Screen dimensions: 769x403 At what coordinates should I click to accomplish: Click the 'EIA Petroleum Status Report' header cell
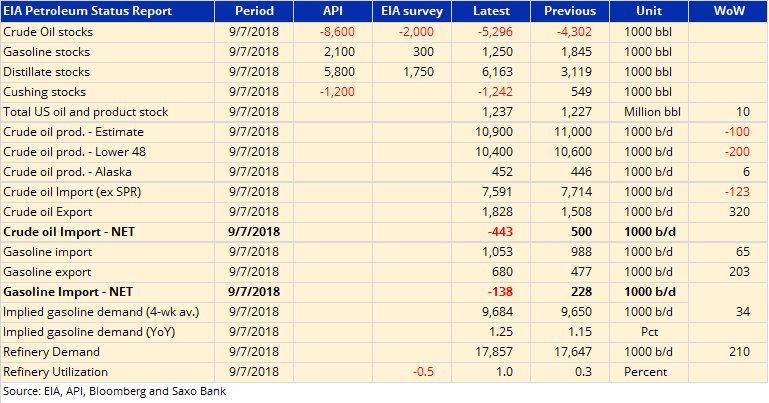point(107,11)
